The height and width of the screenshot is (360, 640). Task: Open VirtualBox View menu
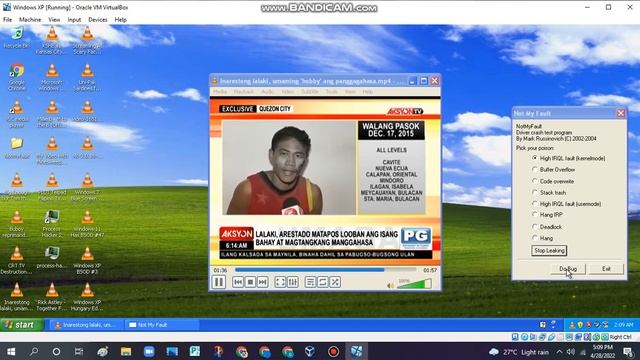54,20
